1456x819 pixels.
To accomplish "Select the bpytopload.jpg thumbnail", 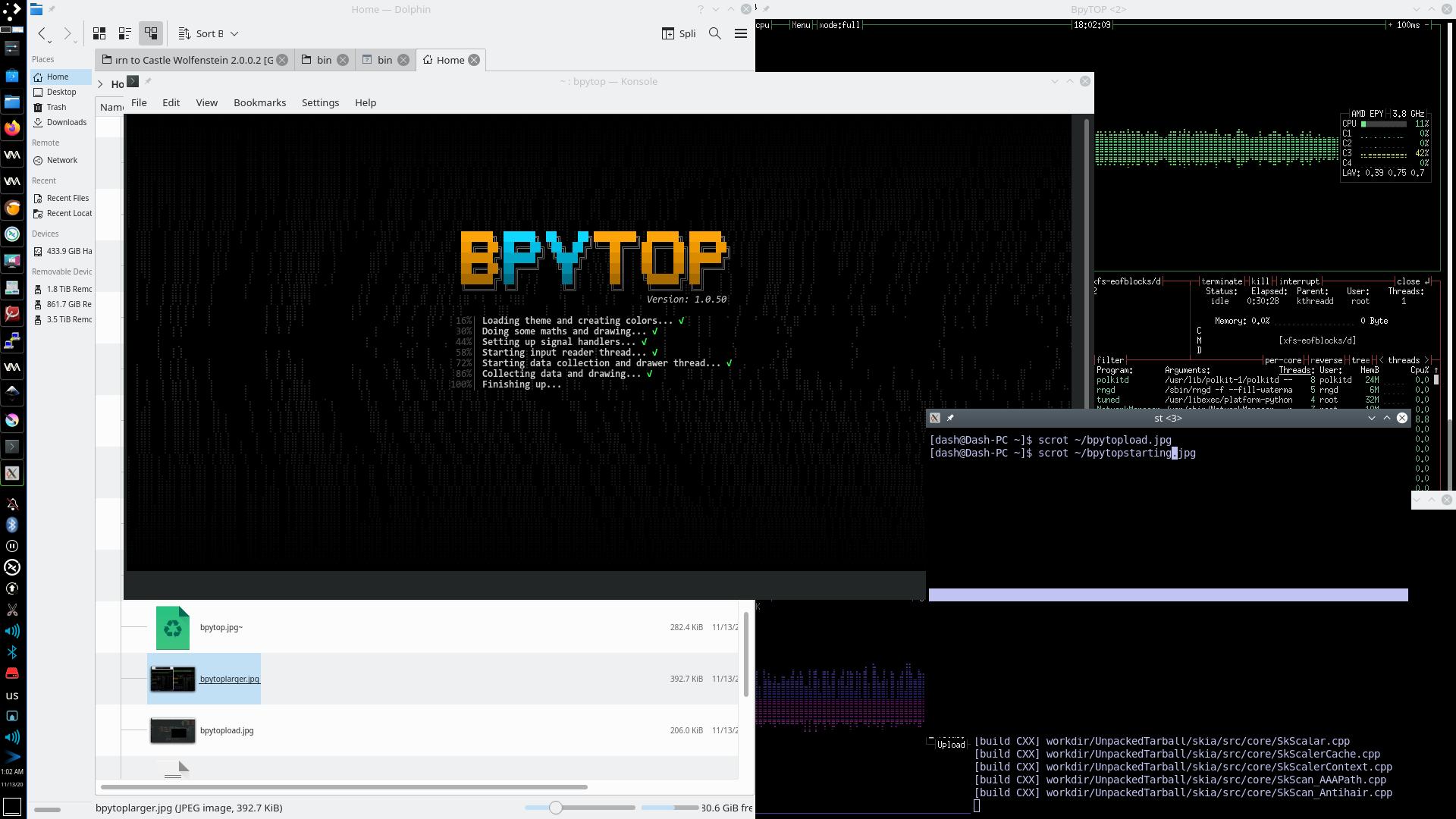I will [x=172, y=730].
